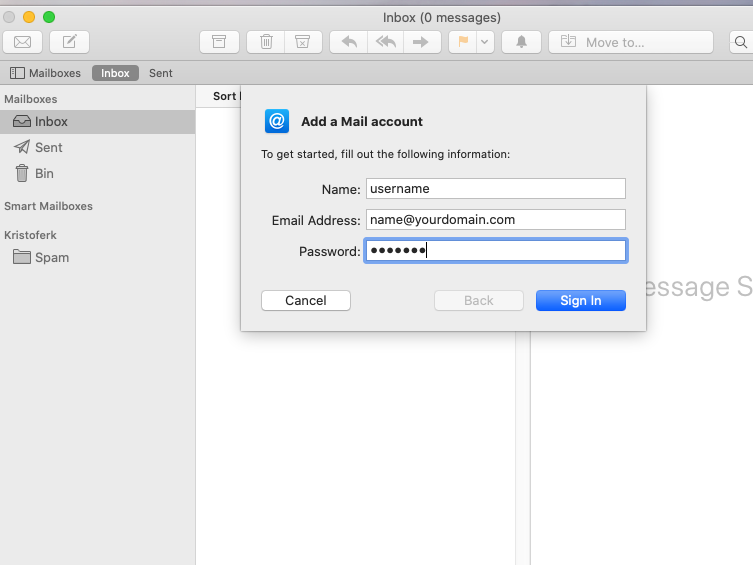Open the Spam folder in sidebar
Screen dimensions: 753x565
(x=52, y=257)
